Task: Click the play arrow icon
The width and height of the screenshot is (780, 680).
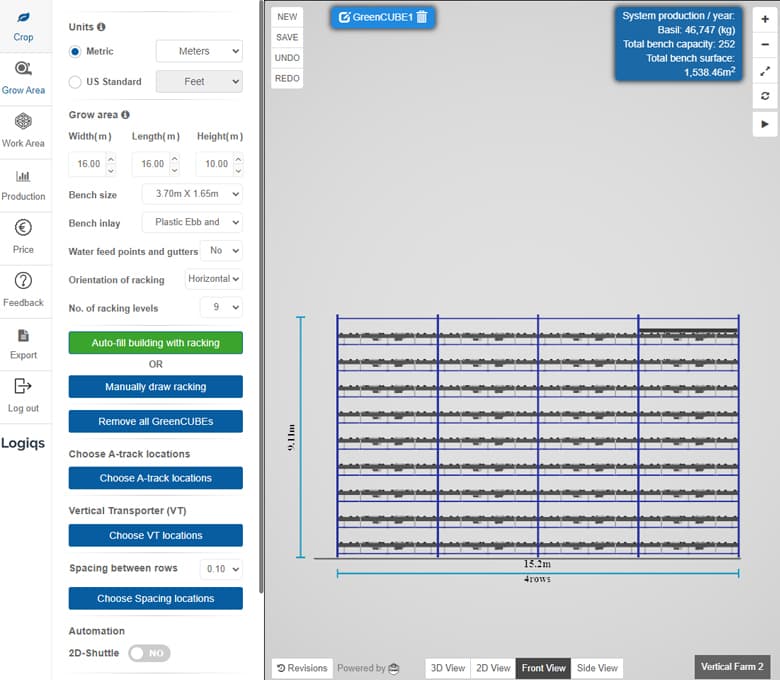Action: click(765, 123)
